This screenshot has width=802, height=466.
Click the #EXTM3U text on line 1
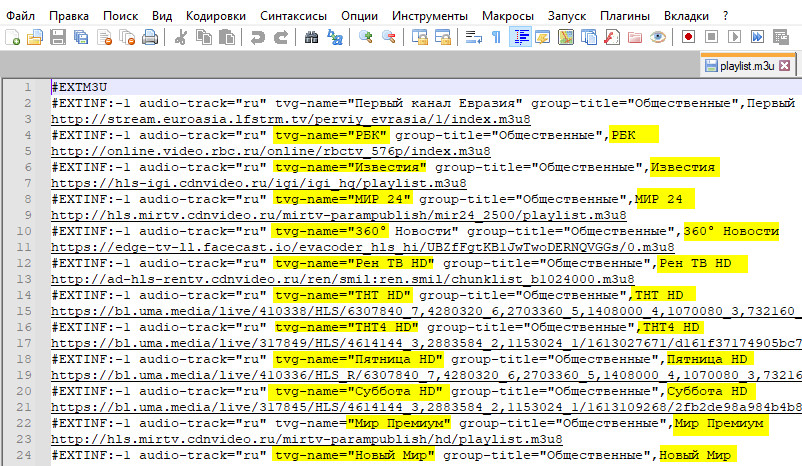click(x=79, y=87)
